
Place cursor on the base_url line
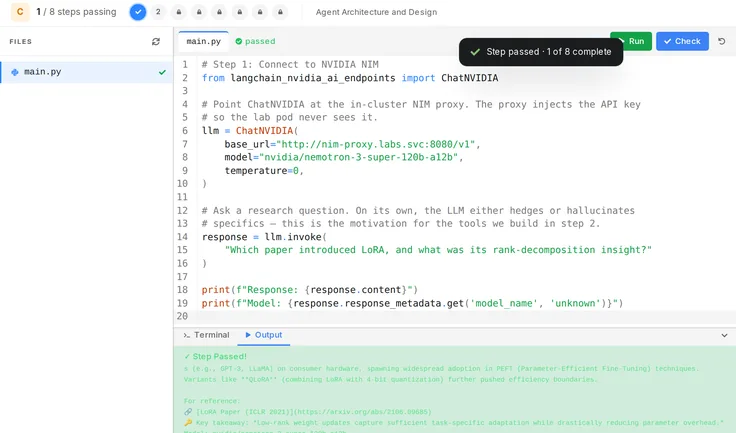352,144
